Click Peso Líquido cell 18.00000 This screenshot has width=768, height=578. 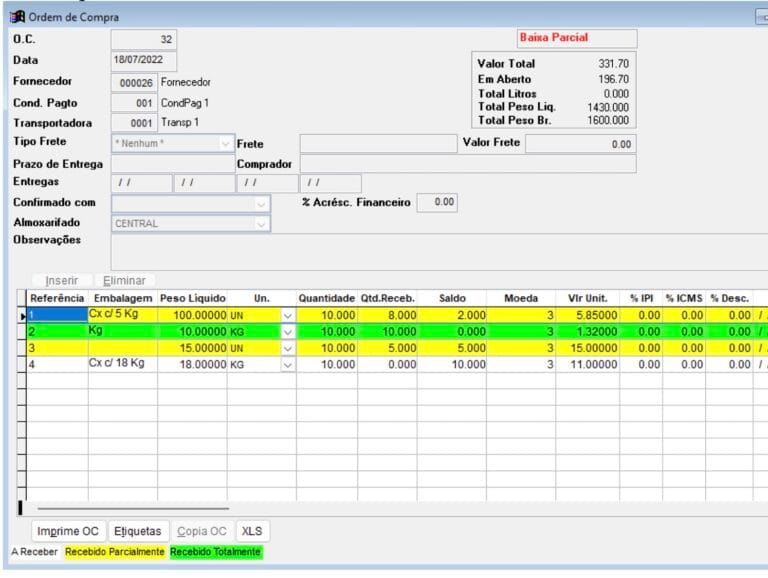tap(192, 364)
